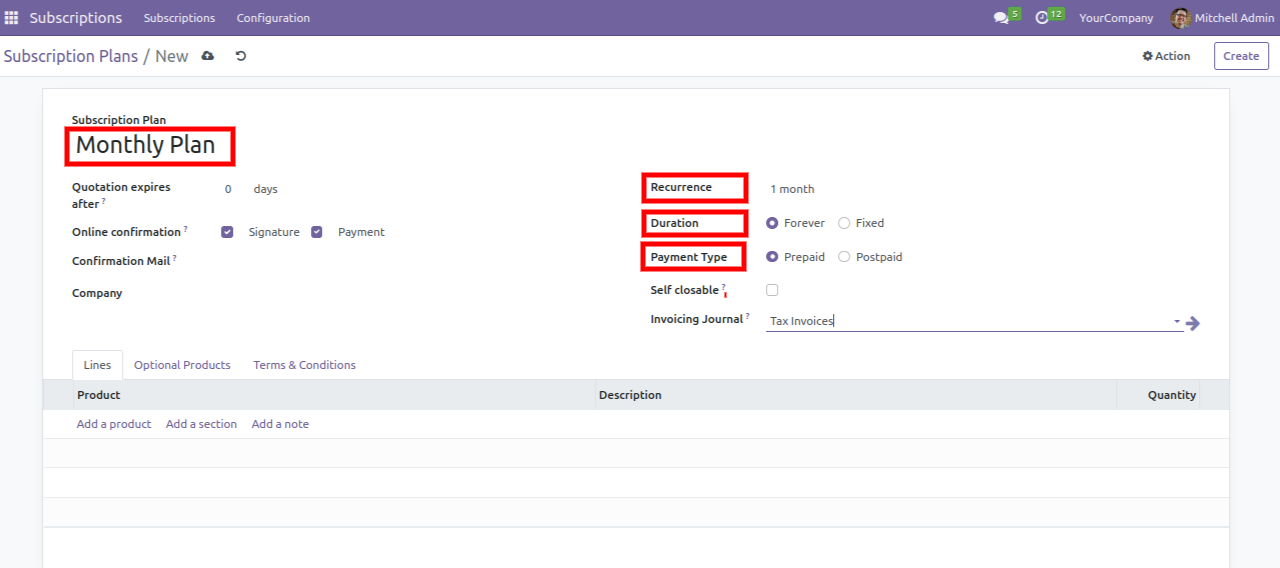Viewport: 1280px width, 568px height.
Task: Expand the Invoicing Journal dropdown arrow
Action: point(1176,322)
